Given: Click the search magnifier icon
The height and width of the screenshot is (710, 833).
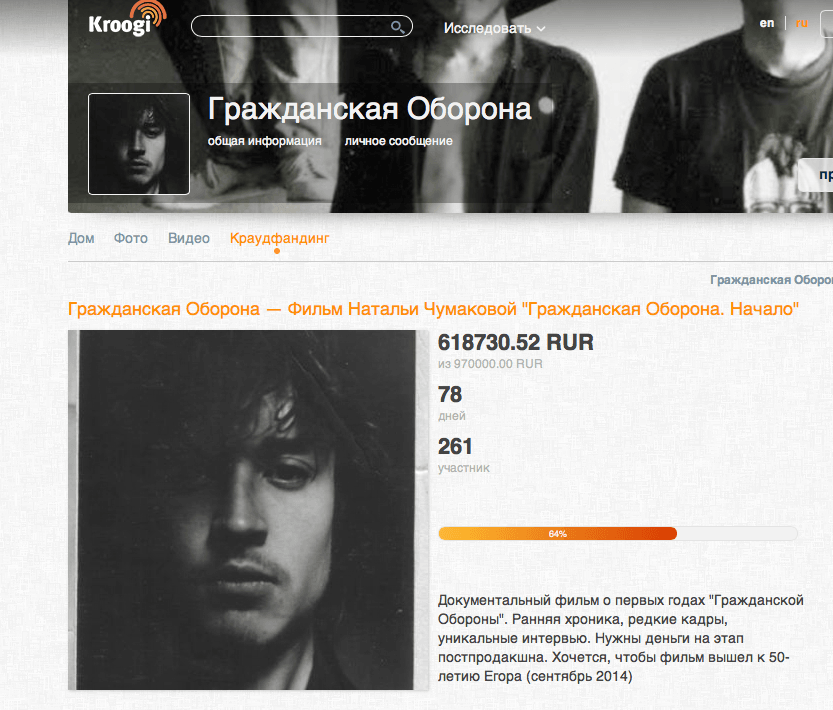Looking at the screenshot, I should click(397, 27).
